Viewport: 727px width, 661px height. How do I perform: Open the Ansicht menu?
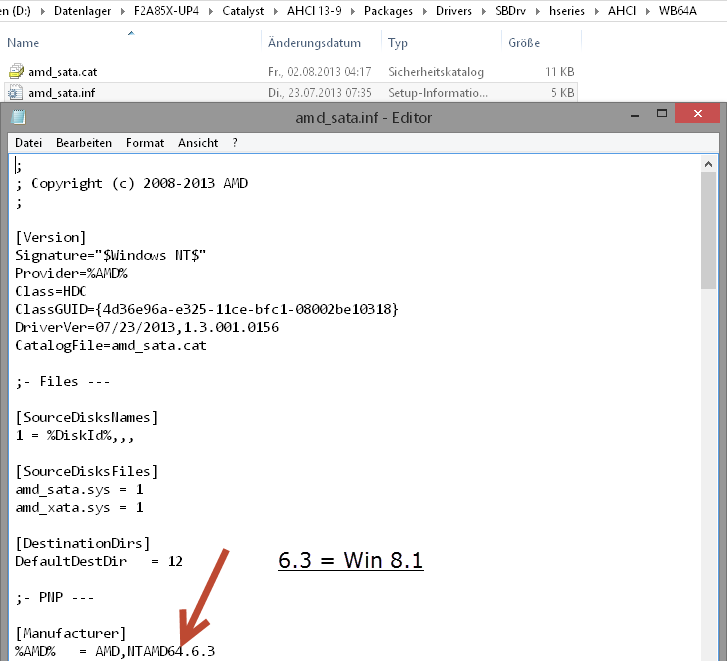[198, 143]
